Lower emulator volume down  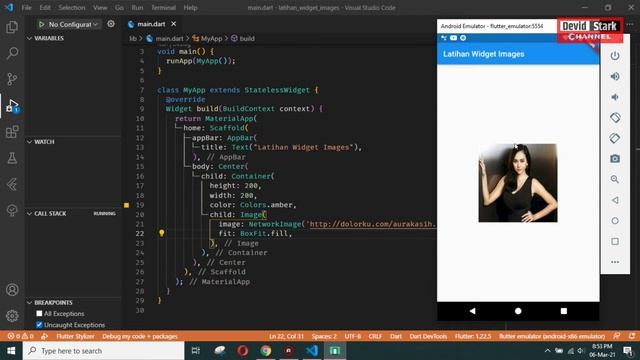(x=615, y=97)
